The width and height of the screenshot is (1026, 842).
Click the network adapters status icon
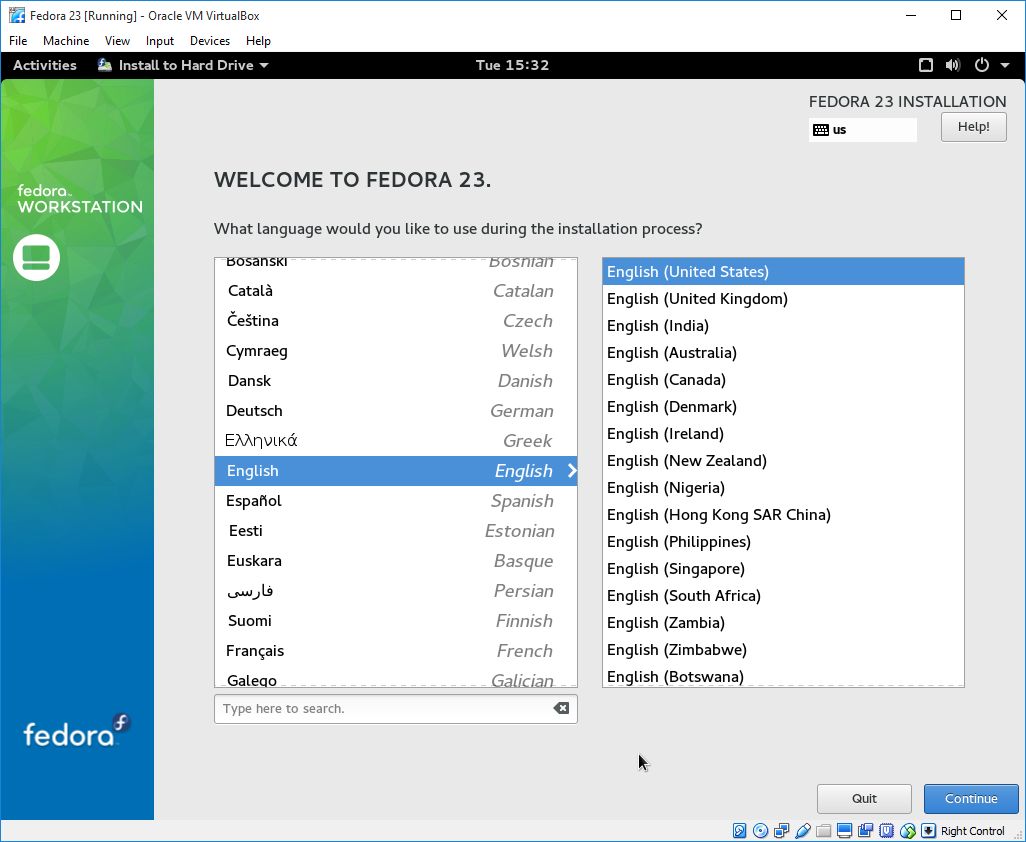click(781, 831)
